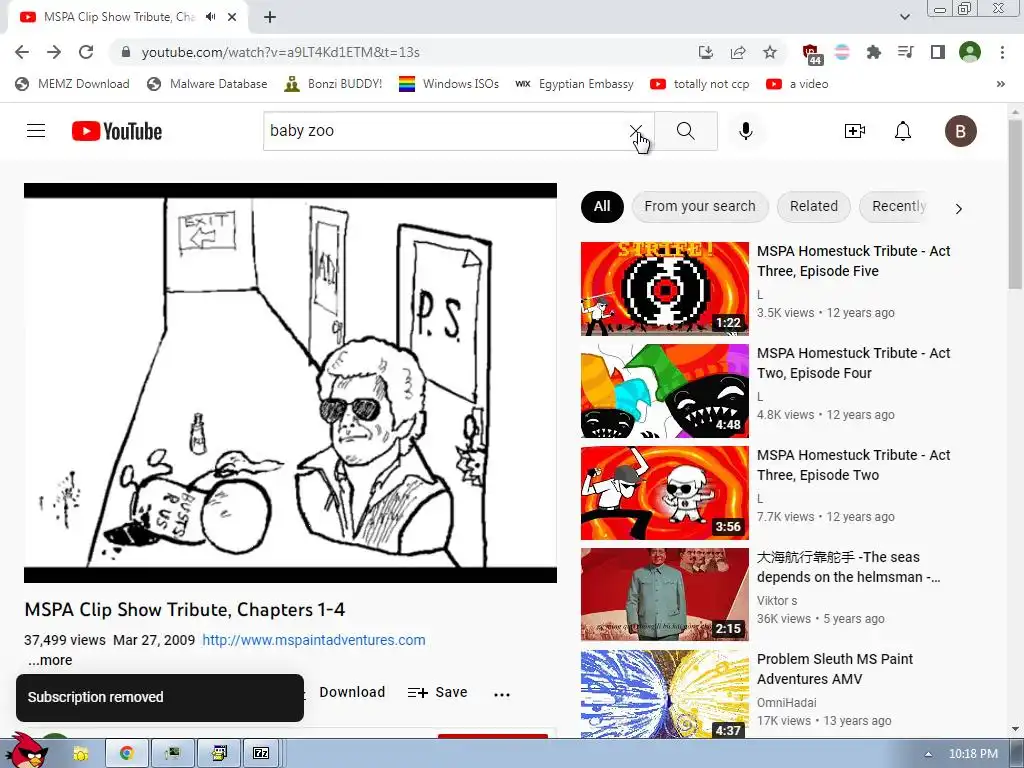This screenshot has height=768, width=1024.
Task: Toggle the browser side panel
Action: coord(938,52)
